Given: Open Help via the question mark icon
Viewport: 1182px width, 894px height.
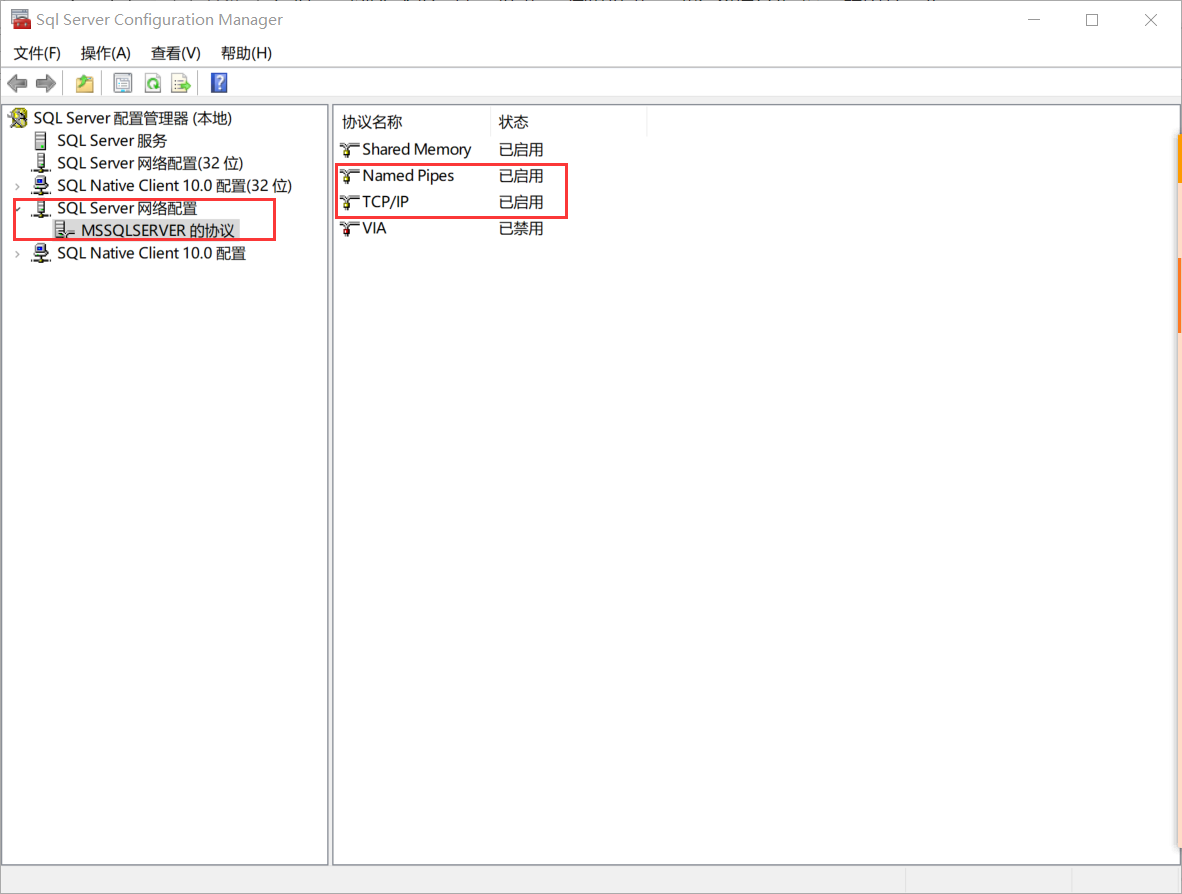Looking at the screenshot, I should pos(218,83).
